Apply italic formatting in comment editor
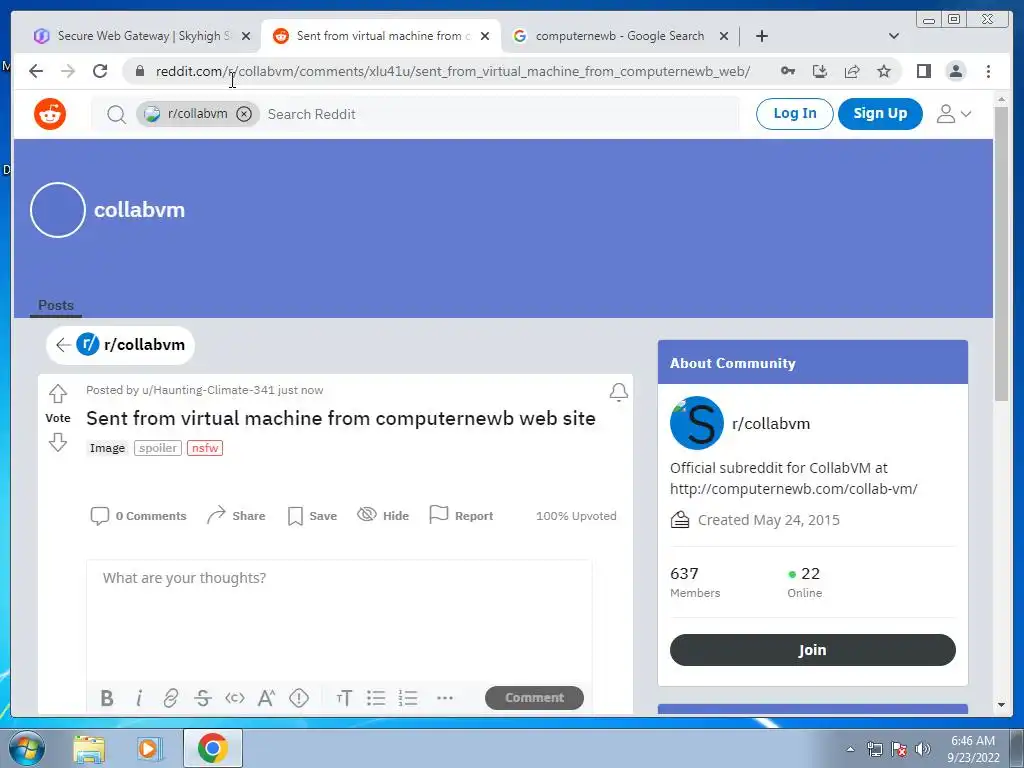Image resolution: width=1024 pixels, height=768 pixels. pos(138,698)
